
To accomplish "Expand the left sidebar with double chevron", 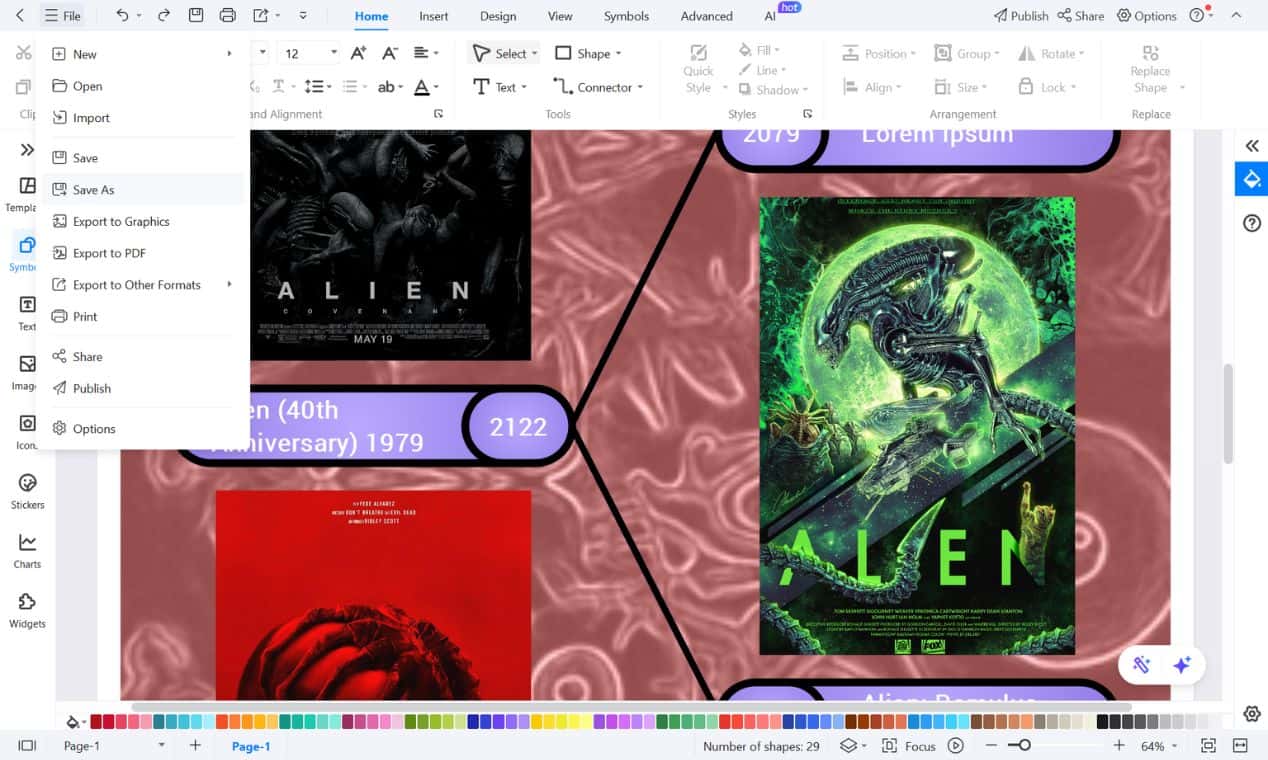I will [27, 150].
